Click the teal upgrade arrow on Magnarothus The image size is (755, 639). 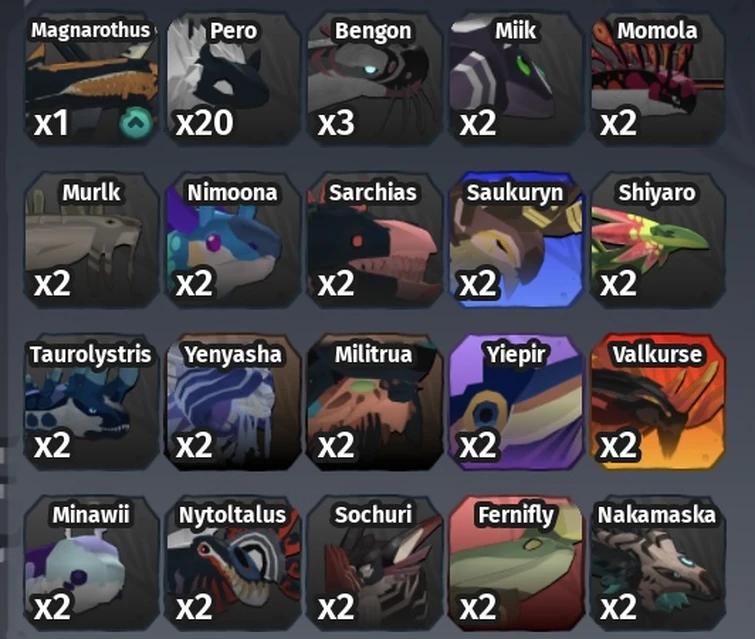136,123
